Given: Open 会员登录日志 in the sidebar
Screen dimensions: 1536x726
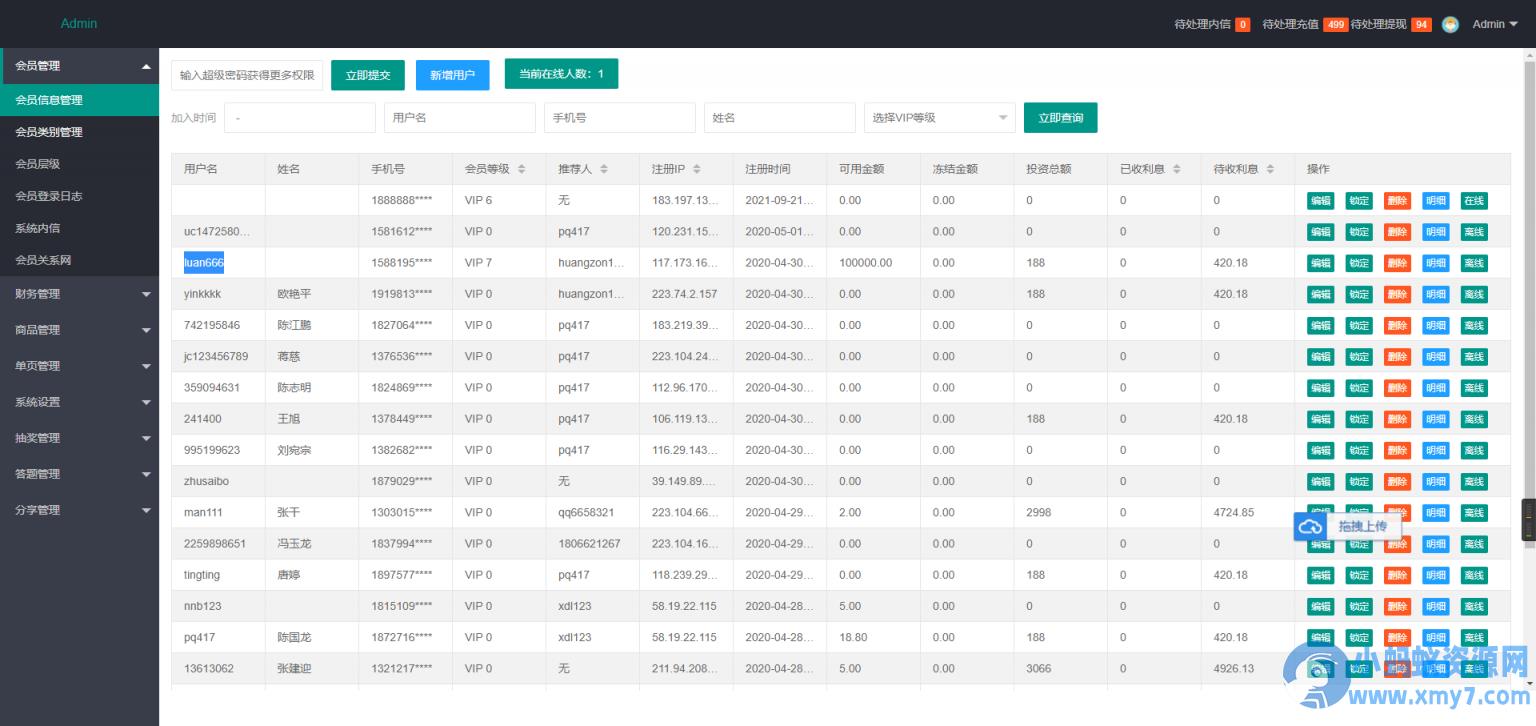Looking at the screenshot, I should click(x=79, y=196).
